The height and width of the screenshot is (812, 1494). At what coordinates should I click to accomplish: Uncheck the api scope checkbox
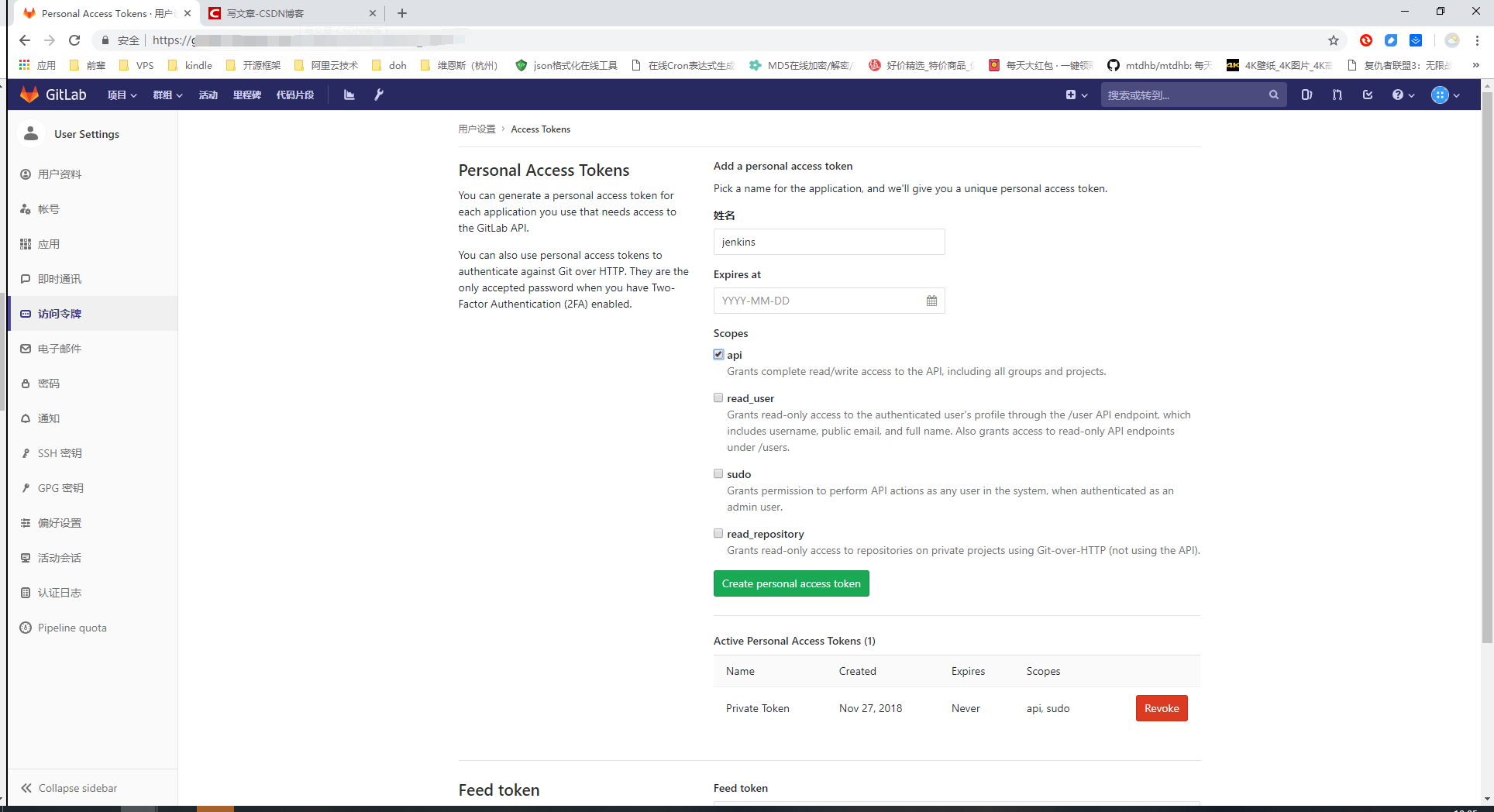718,354
